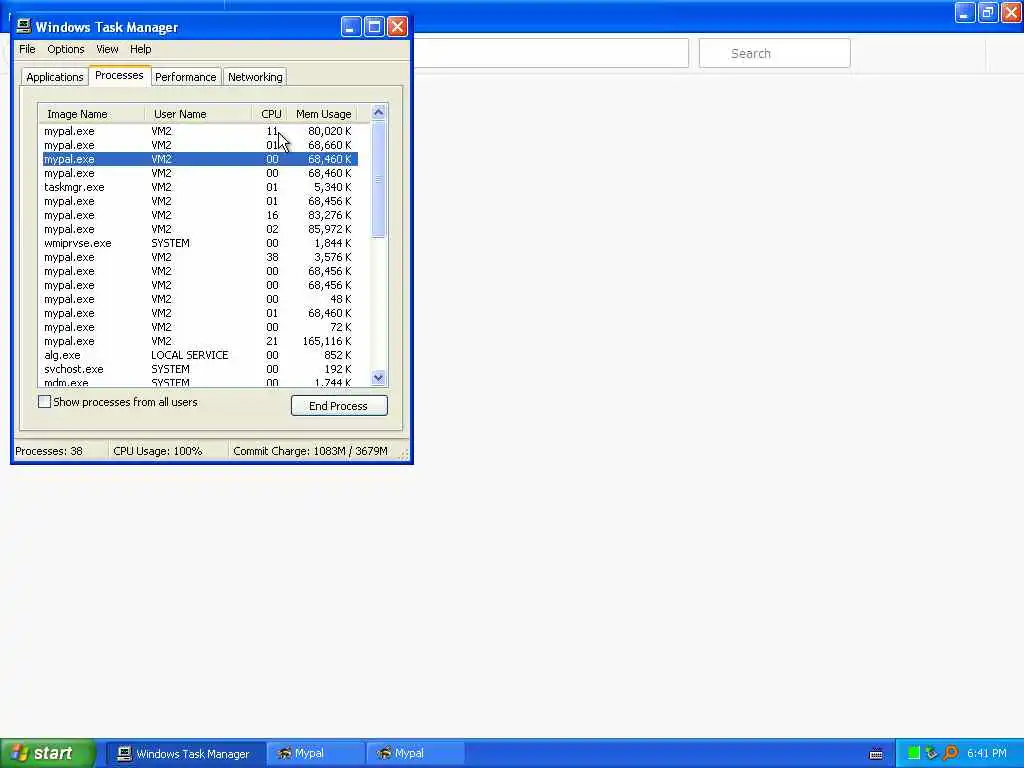Maximize the Windows Task Manager window
This screenshot has height=768, width=1024.
pyautogui.click(x=374, y=27)
